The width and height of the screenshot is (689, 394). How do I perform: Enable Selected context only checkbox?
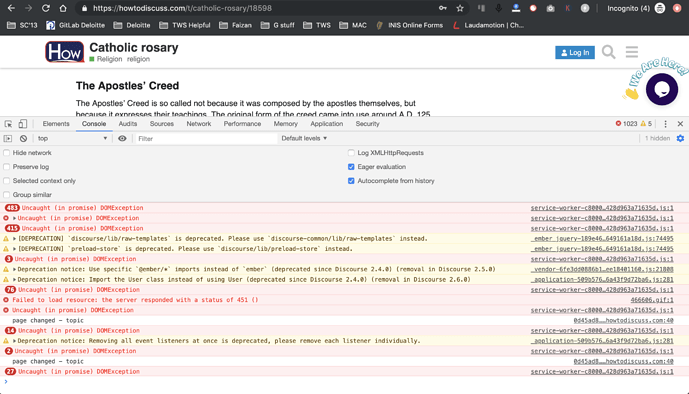(x=7, y=181)
